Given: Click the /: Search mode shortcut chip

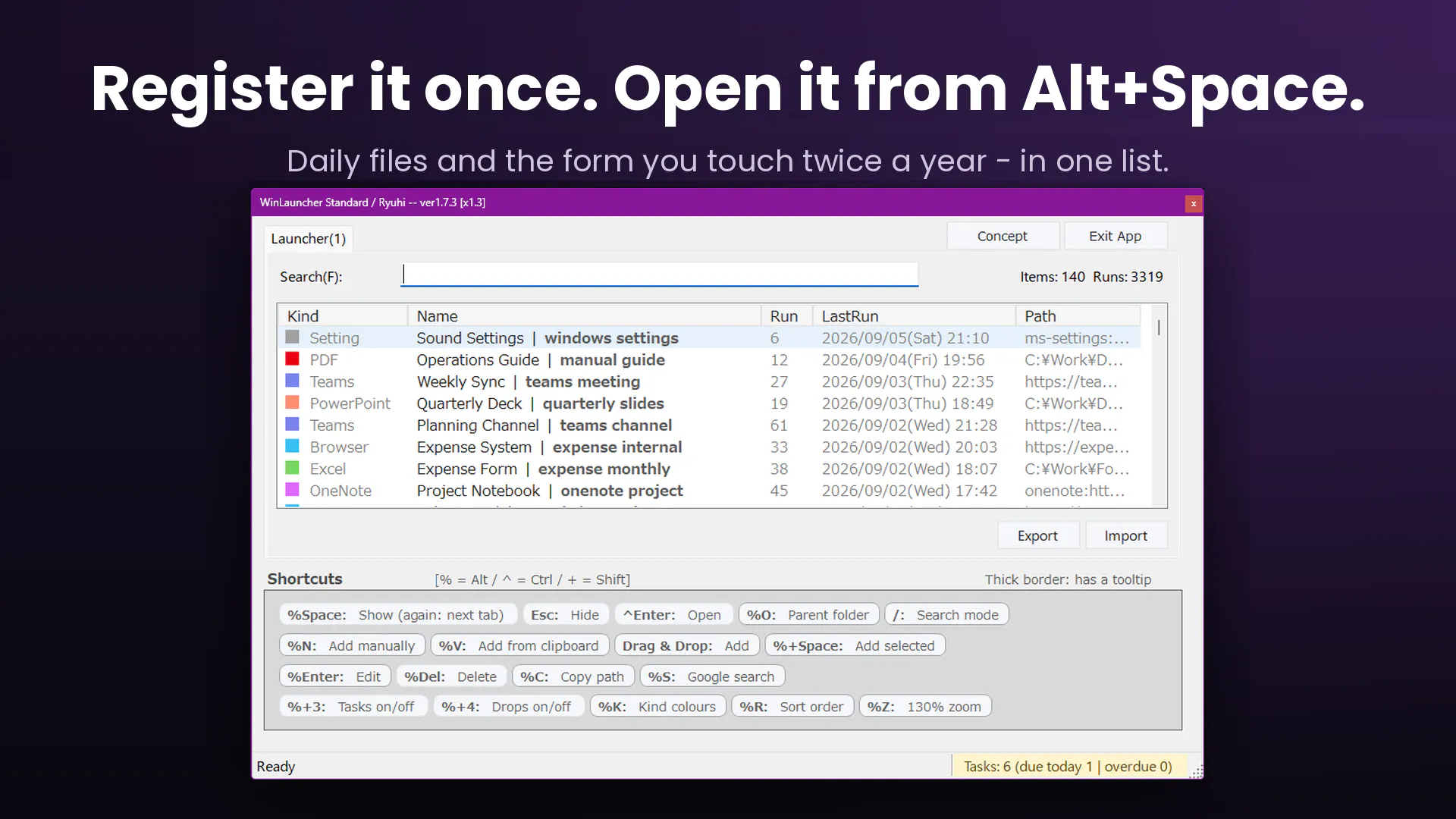Looking at the screenshot, I should pos(946,614).
